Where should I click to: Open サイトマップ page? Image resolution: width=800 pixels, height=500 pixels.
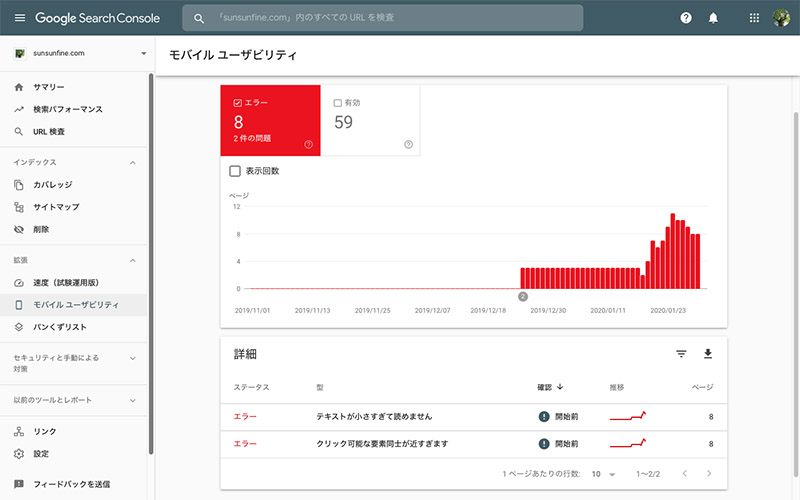[x=73, y=207]
